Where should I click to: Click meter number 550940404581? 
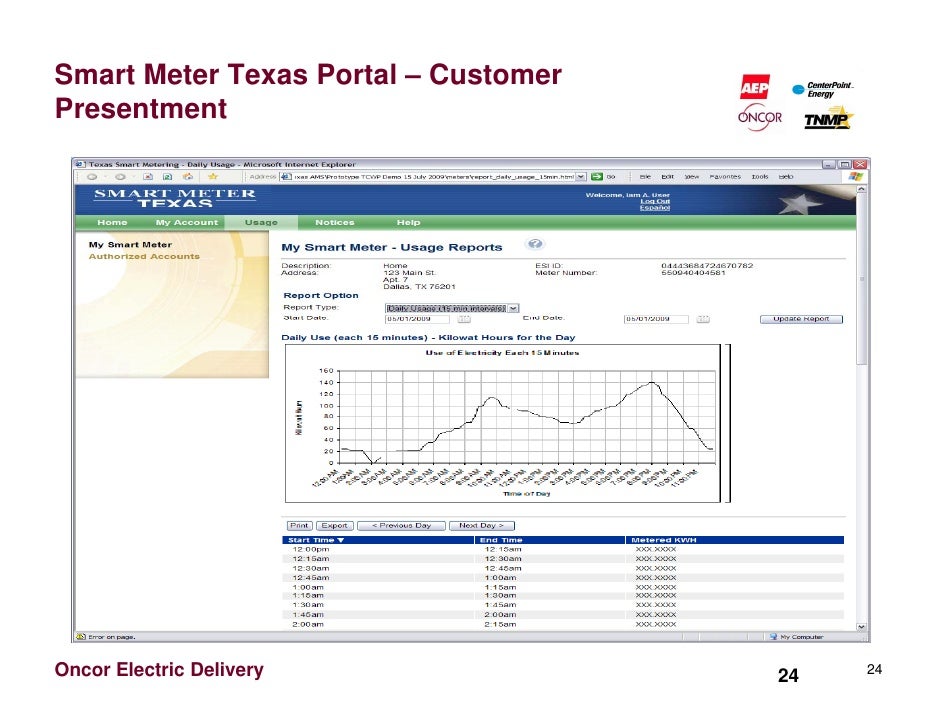coord(693,273)
